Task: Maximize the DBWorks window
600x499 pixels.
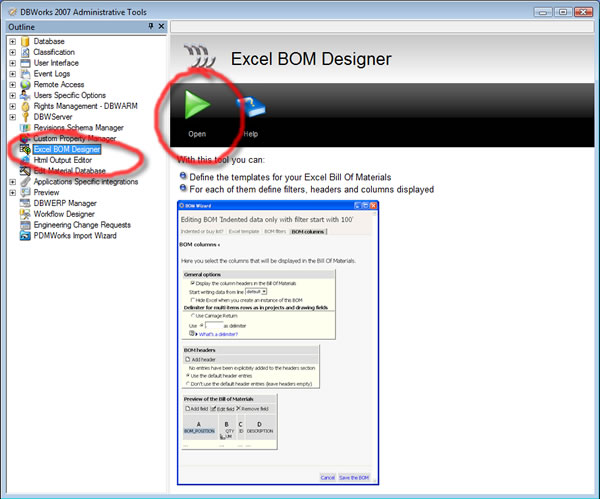Action: (x=563, y=12)
